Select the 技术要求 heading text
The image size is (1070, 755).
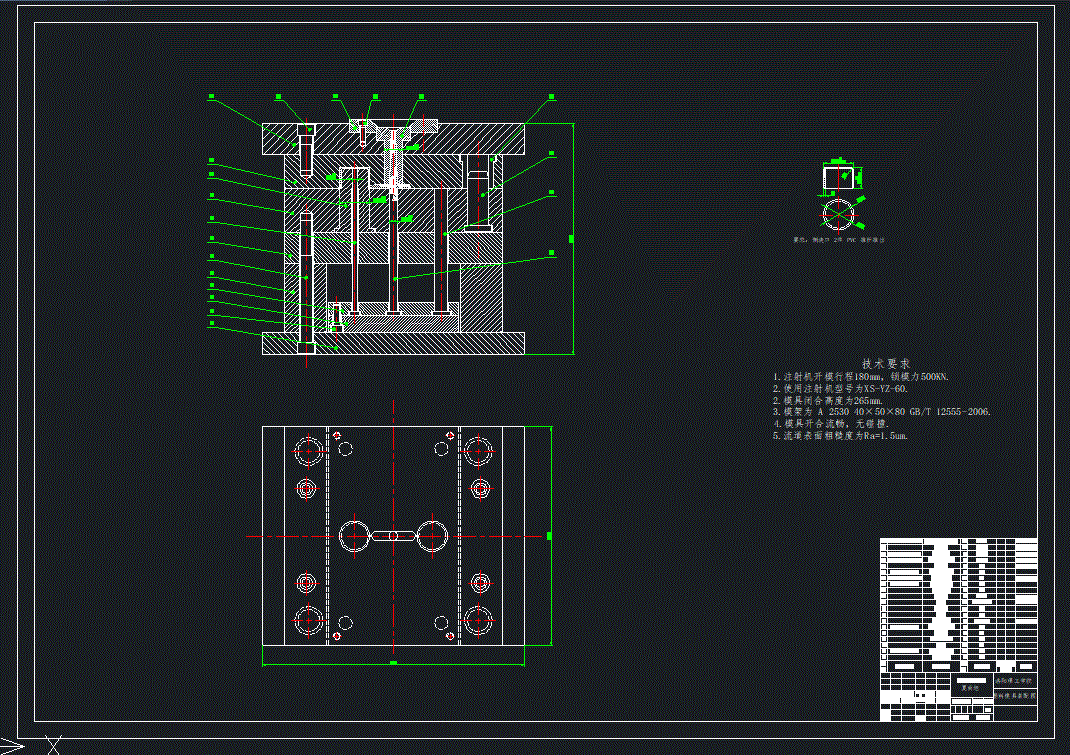[885, 364]
